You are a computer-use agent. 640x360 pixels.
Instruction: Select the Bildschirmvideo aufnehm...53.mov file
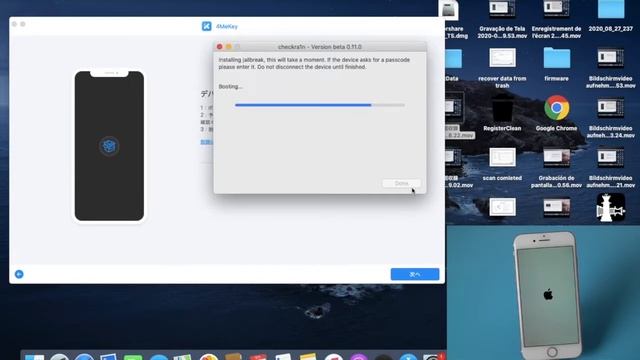[x=611, y=58]
